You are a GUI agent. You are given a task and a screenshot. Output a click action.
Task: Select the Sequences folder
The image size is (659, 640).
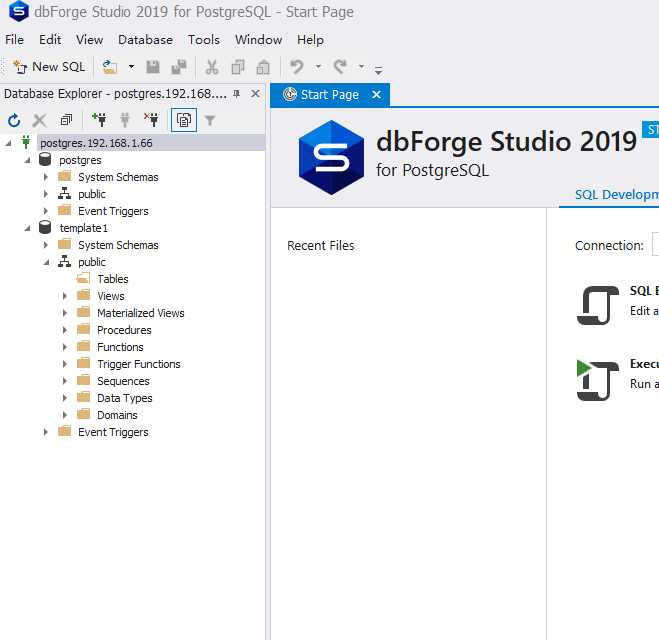123,381
